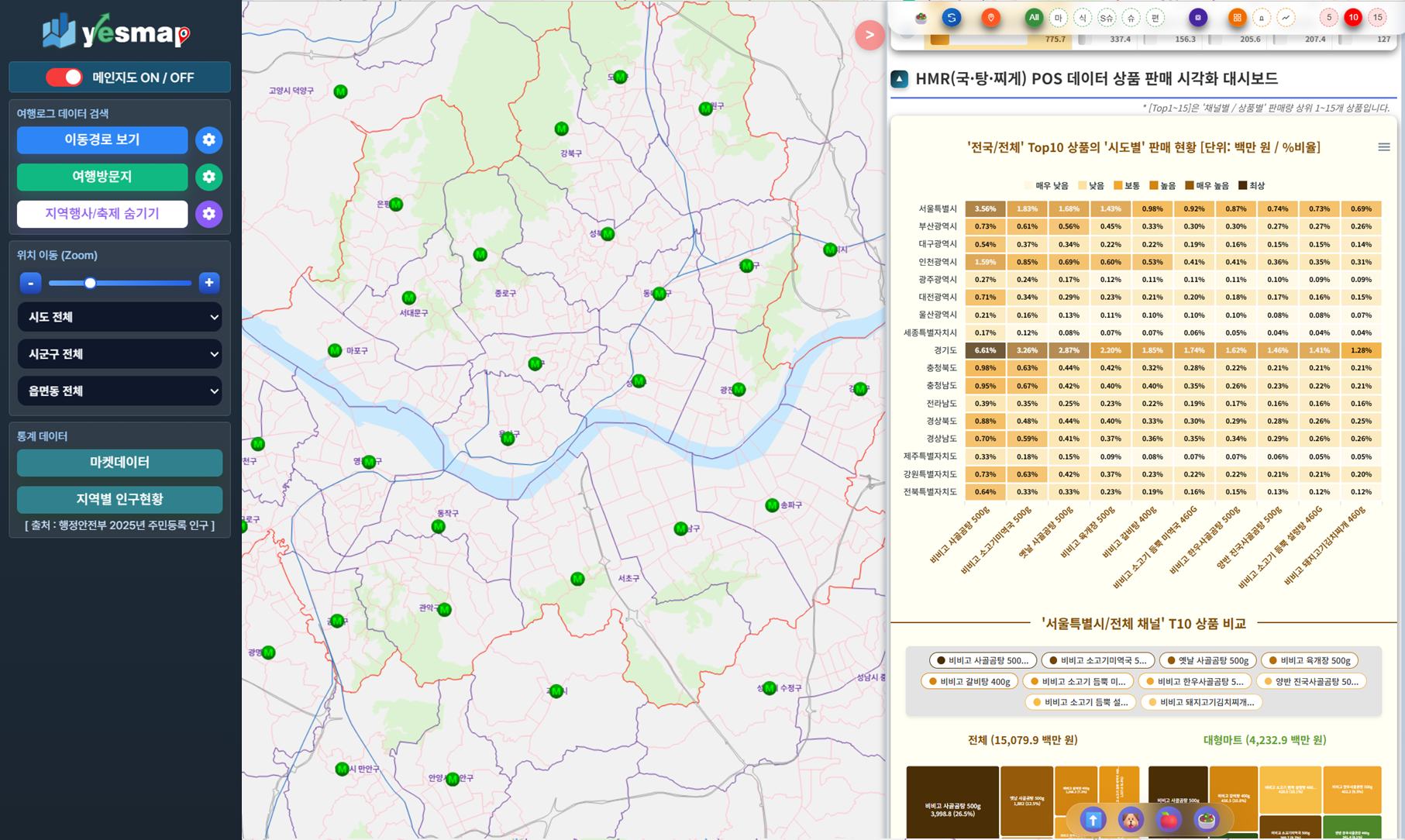Select the green All channel filter
This screenshot has width=1405, height=840.
[1033, 17]
